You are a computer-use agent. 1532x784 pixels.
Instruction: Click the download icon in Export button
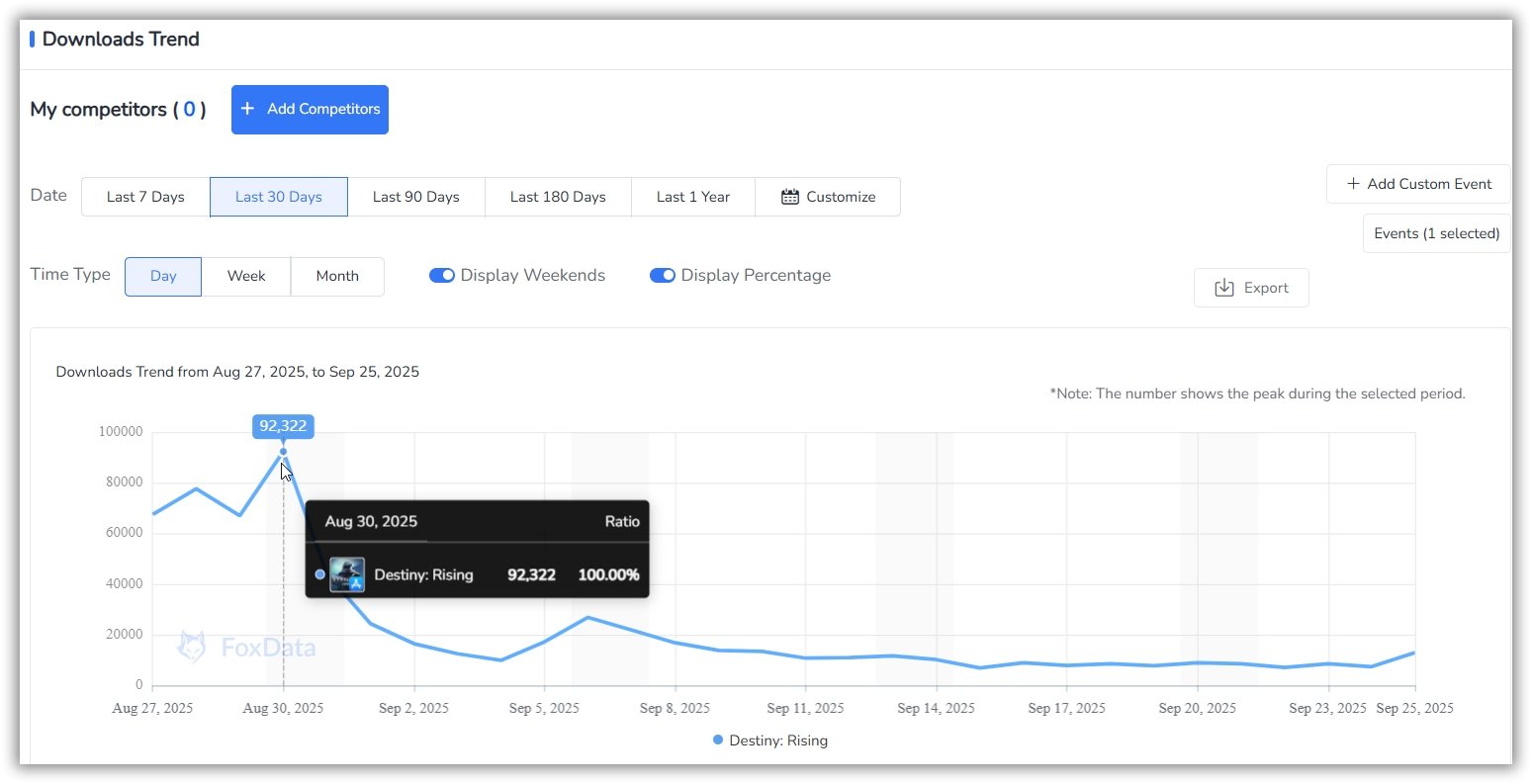coord(1224,288)
